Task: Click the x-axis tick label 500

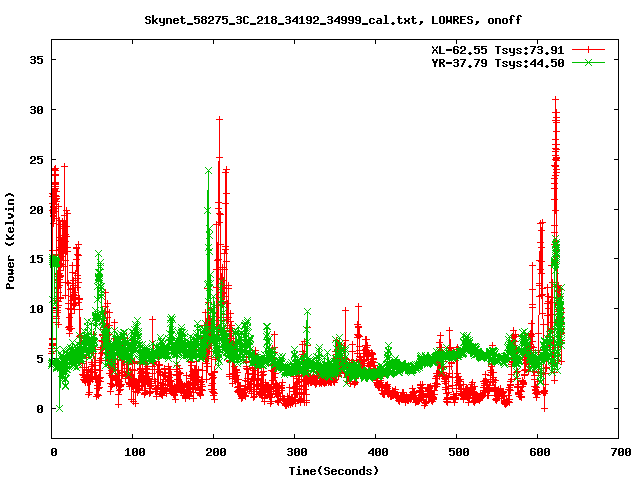Action: (x=458, y=452)
